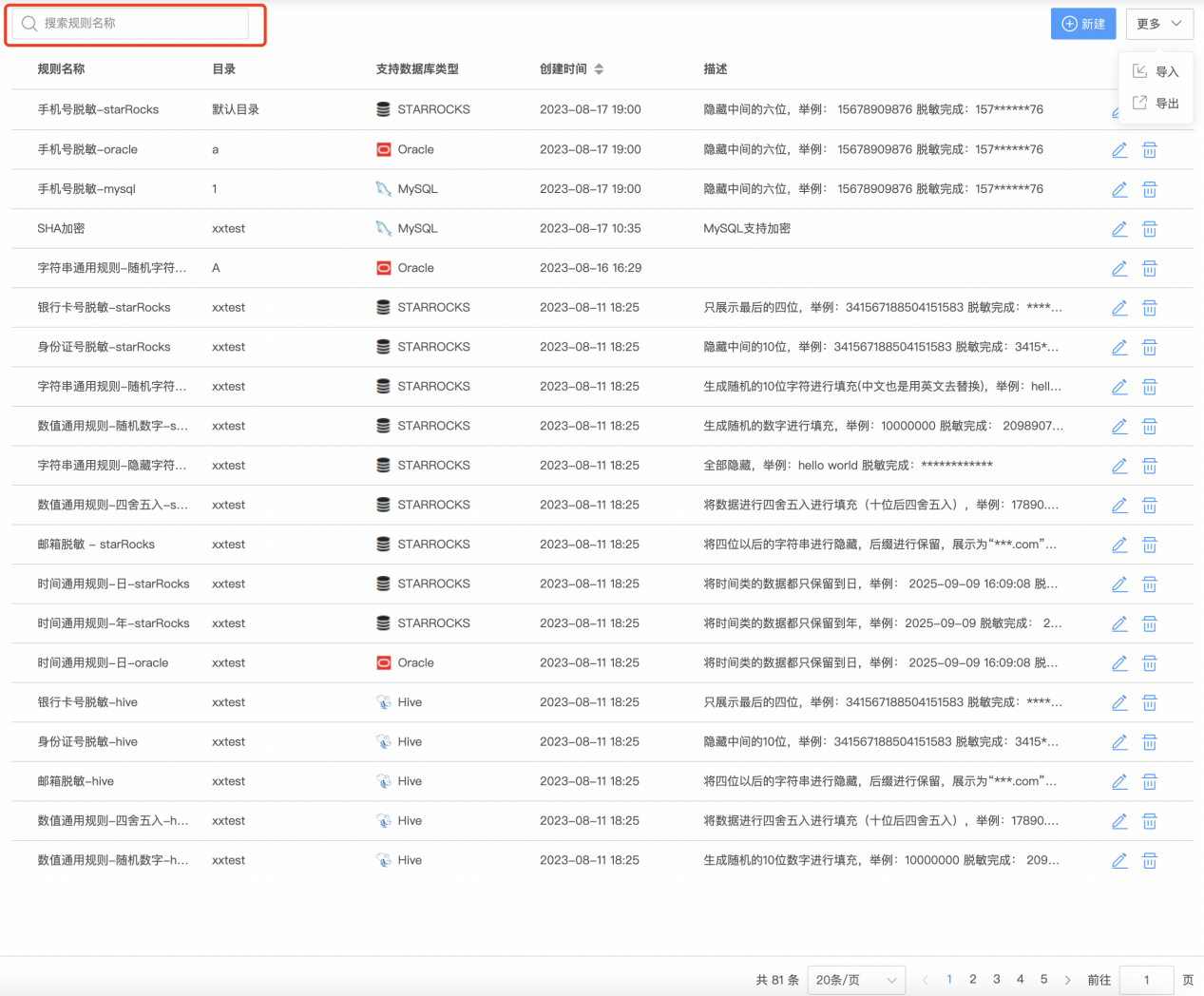Go to next page arrow
The width and height of the screenshot is (1204, 996).
coord(1068,980)
